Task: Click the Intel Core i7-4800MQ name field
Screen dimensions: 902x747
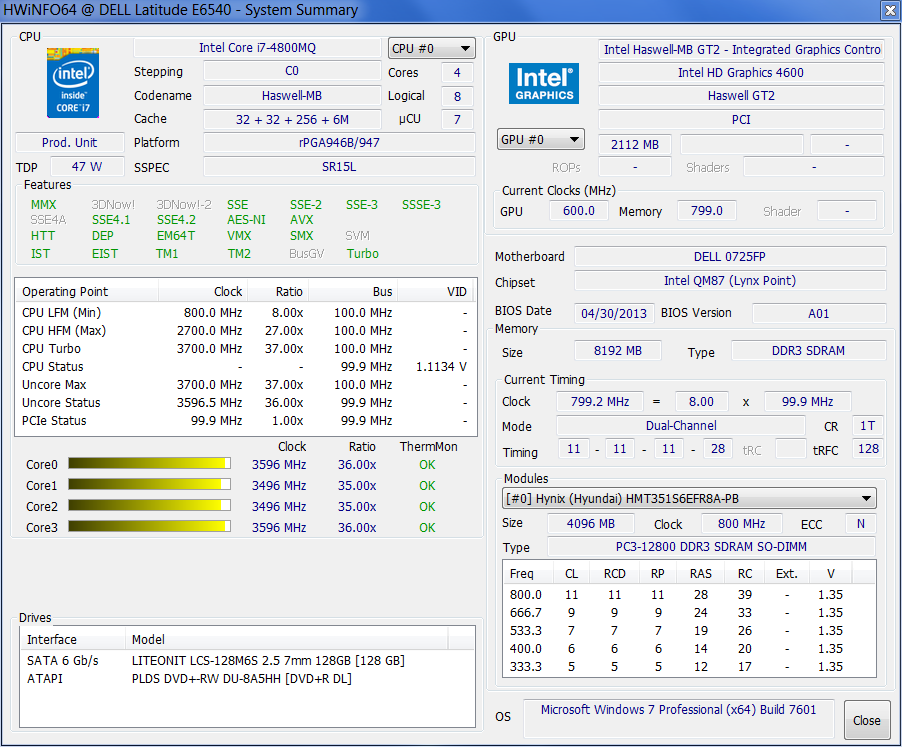Action: 257,48
